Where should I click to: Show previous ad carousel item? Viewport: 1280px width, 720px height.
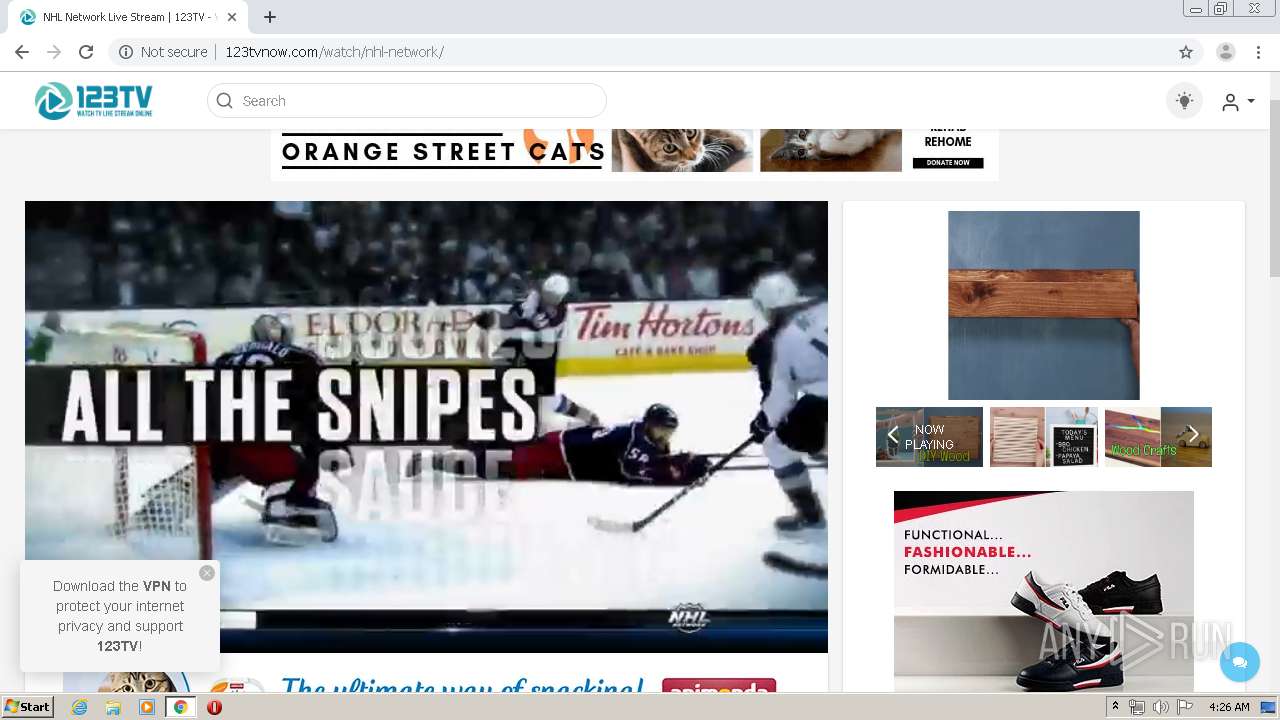coord(893,435)
